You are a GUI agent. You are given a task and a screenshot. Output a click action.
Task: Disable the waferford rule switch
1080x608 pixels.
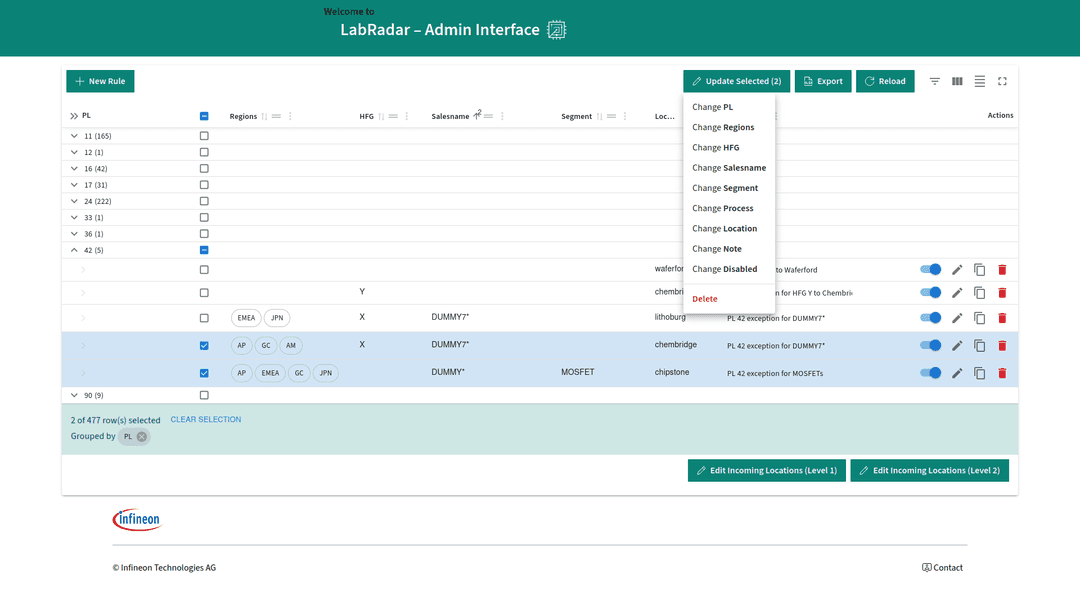tap(931, 269)
